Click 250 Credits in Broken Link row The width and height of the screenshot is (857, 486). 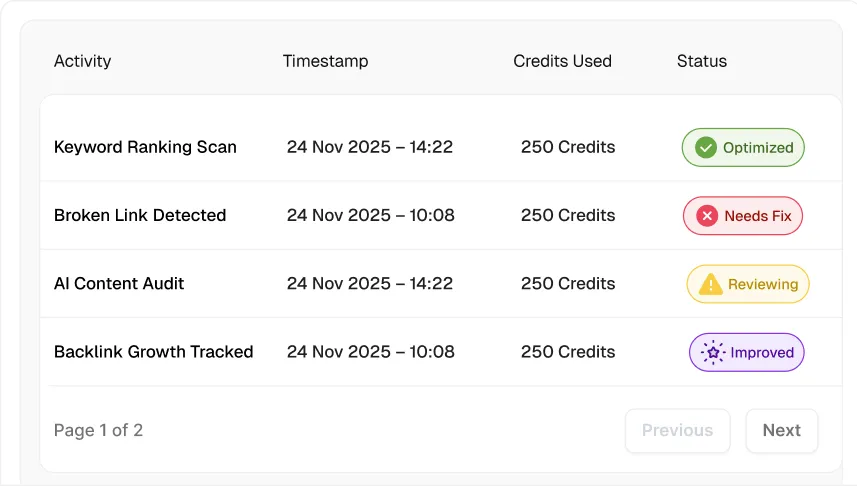568,215
